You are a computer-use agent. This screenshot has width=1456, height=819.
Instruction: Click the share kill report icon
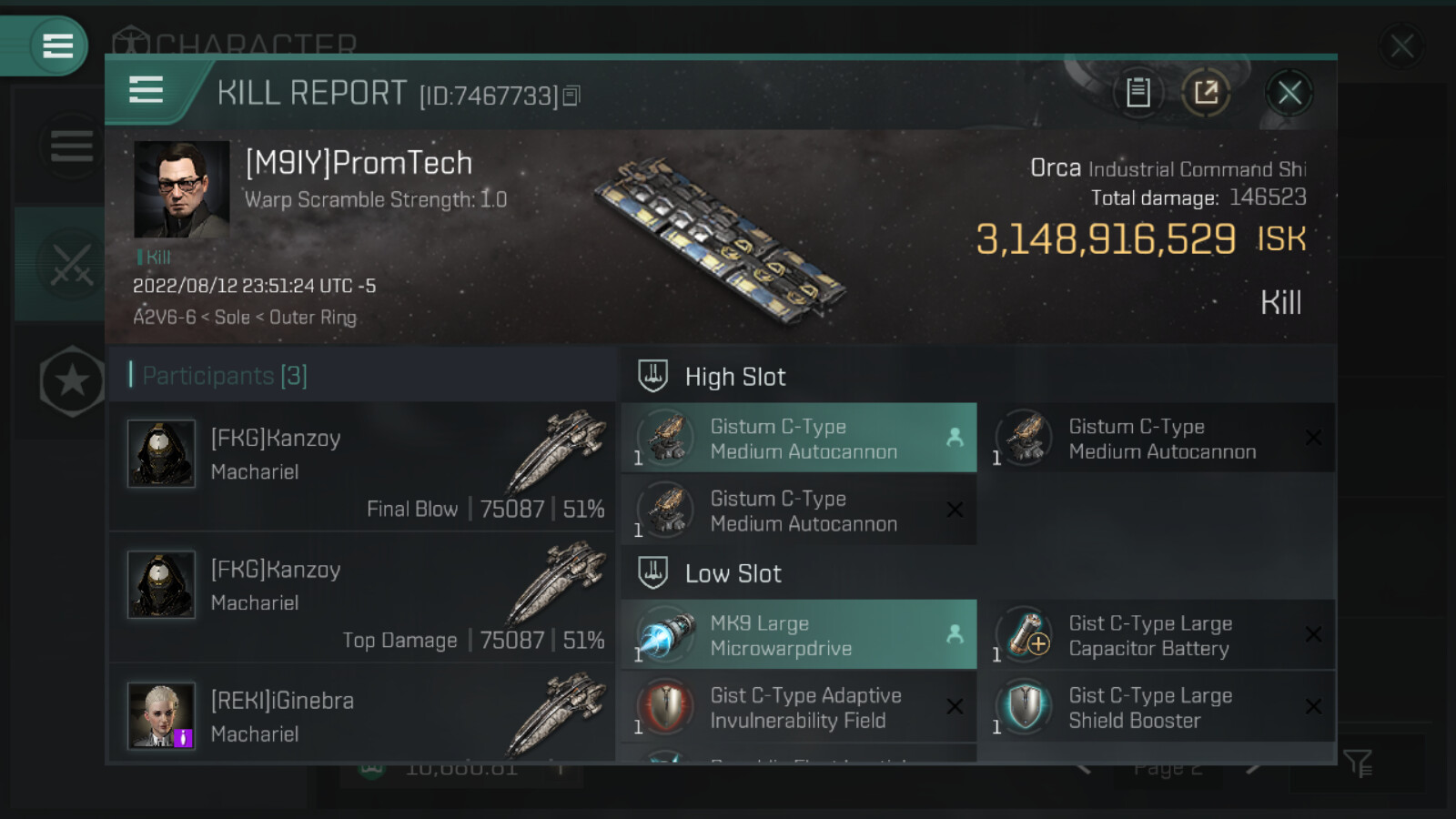tap(1206, 92)
